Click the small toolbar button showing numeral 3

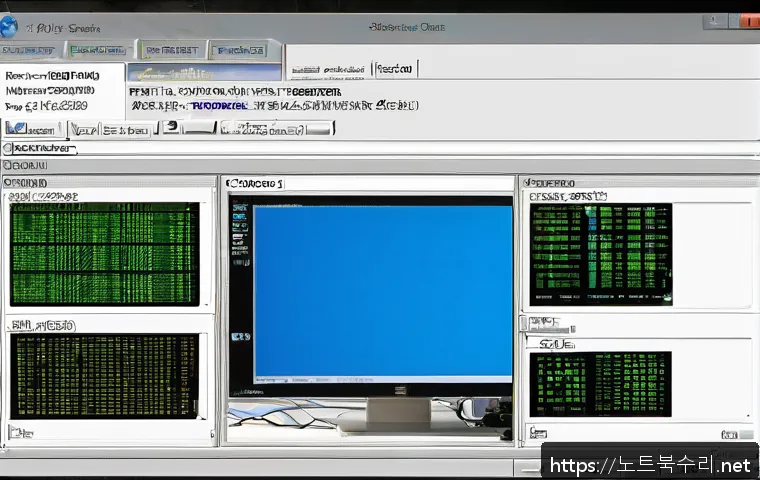pos(171,127)
